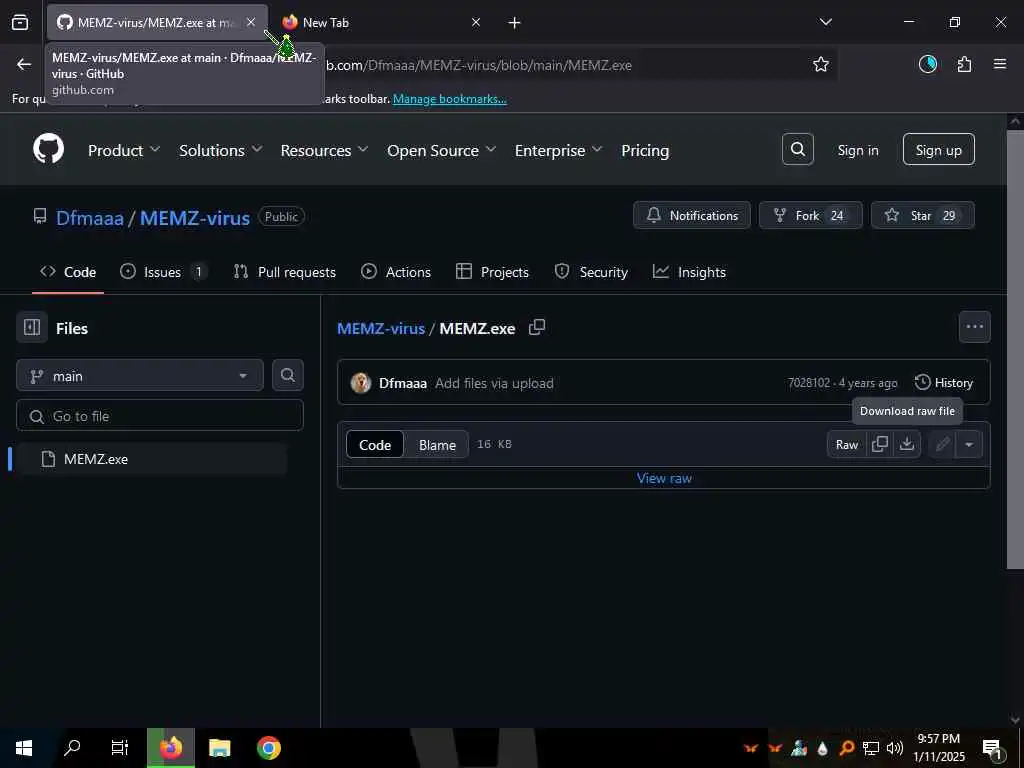Click the Sign up button
This screenshot has width=1024, height=768.
pos(938,150)
